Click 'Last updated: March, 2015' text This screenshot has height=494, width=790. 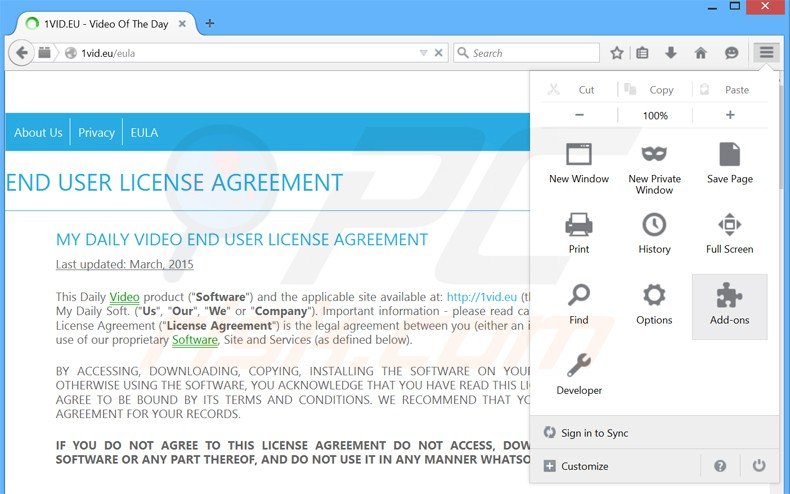124,264
